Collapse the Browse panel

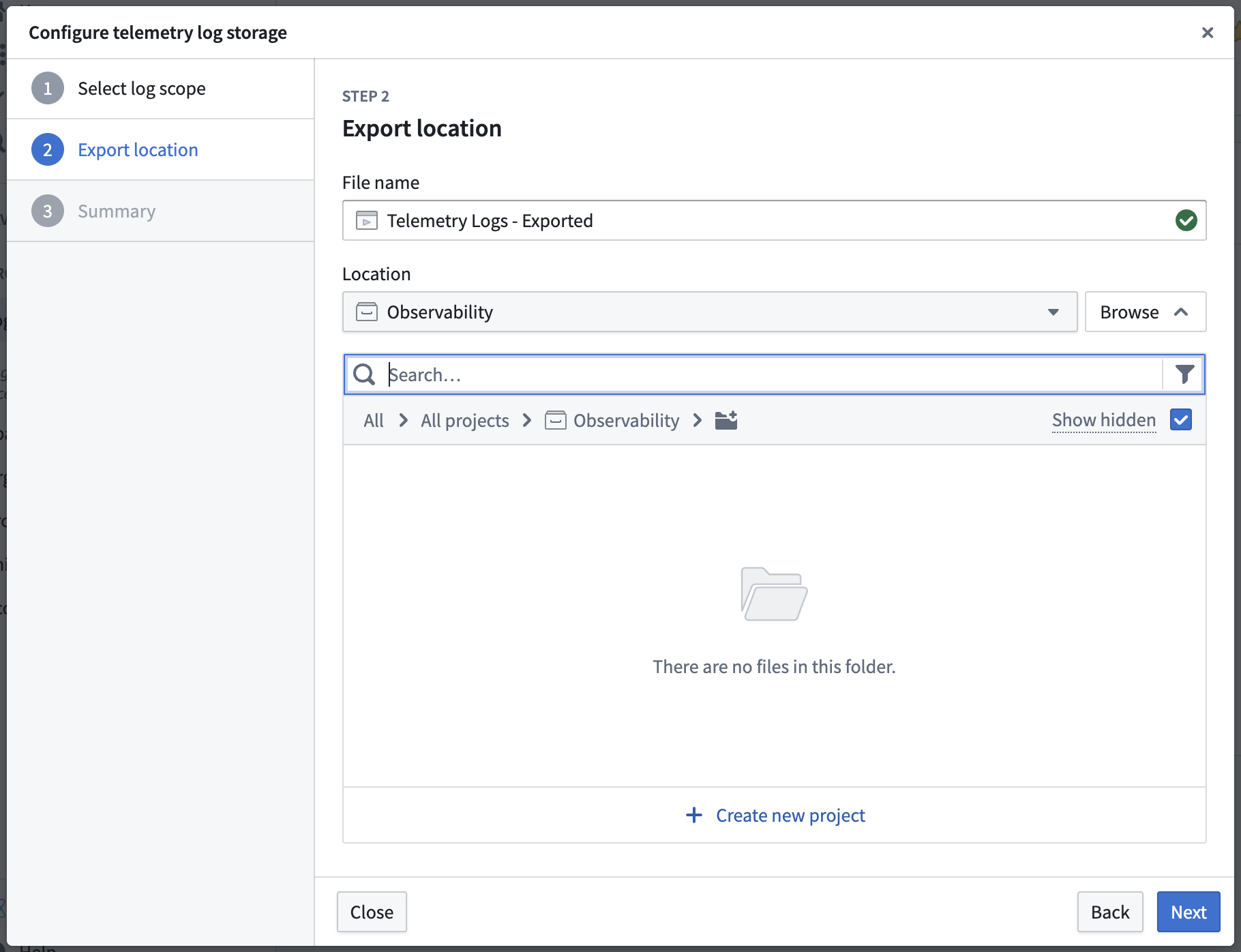pos(1144,312)
